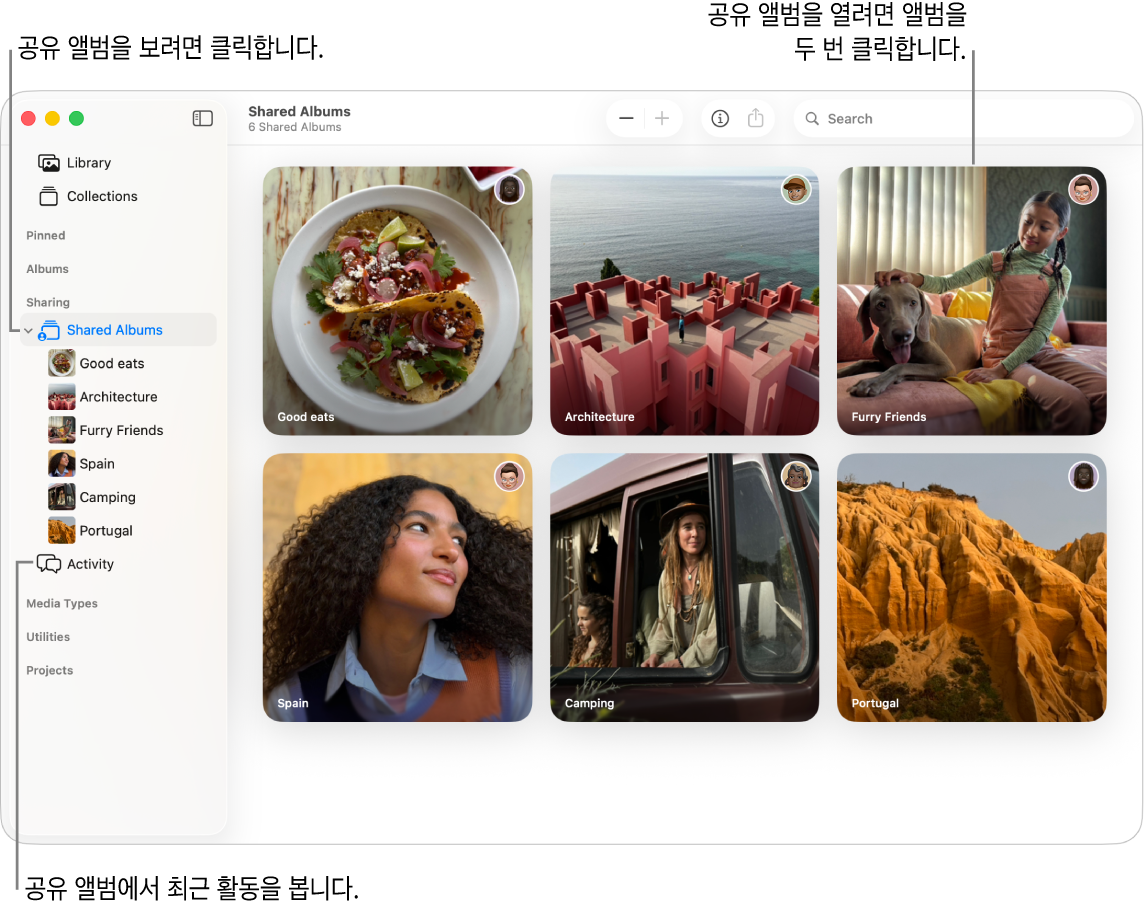
Task: Click owner avatar on Spain album
Action: [509, 476]
